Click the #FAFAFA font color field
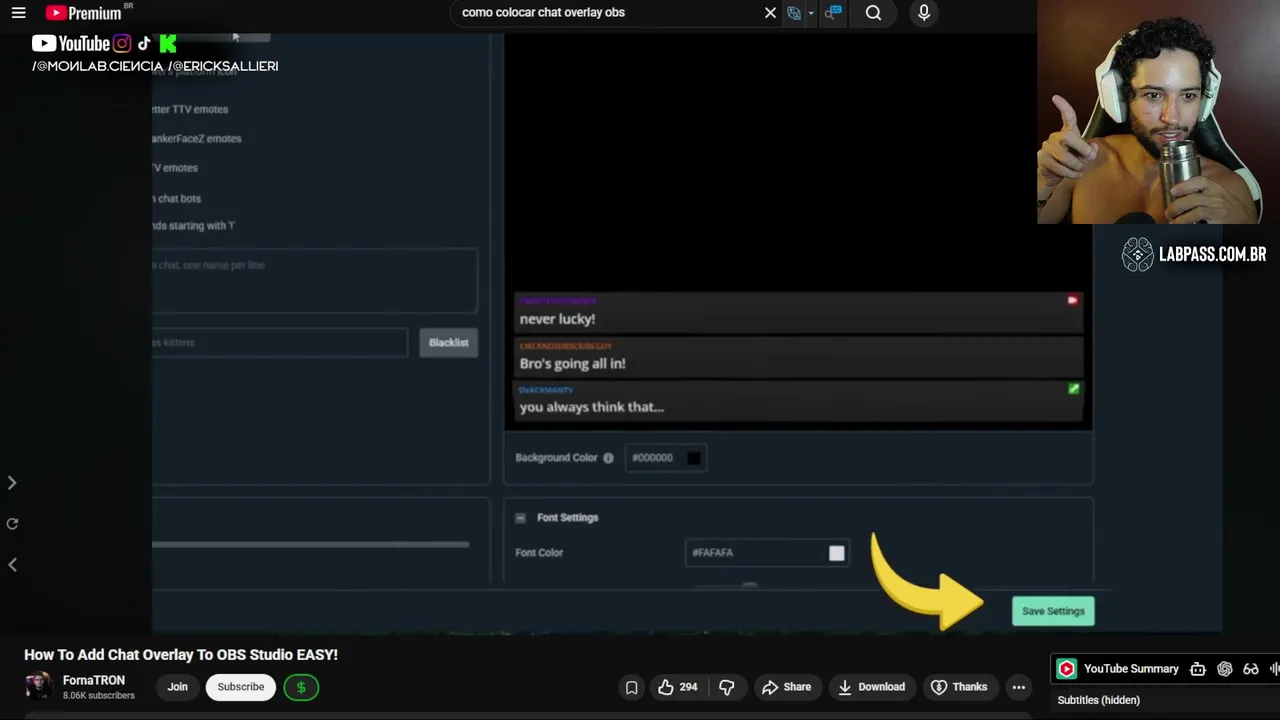 point(767,553)
